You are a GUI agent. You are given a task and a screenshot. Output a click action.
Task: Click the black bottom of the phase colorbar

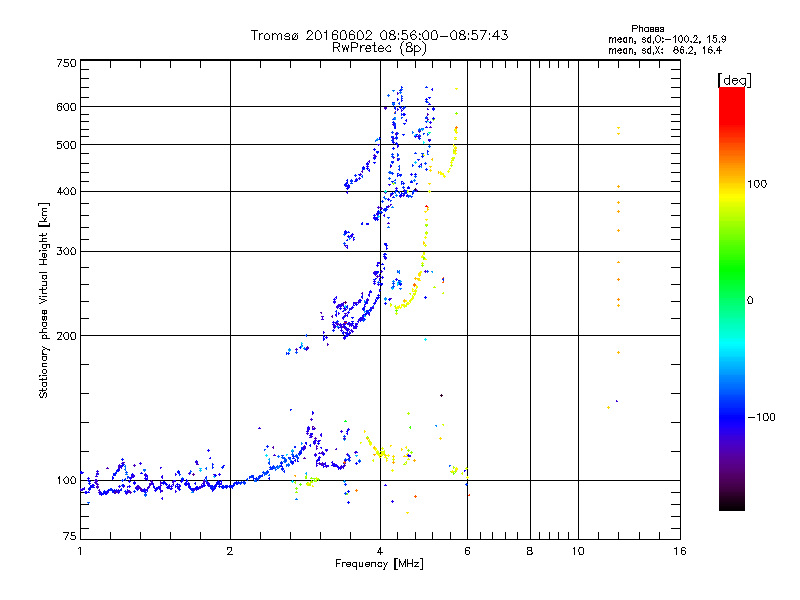732,503
